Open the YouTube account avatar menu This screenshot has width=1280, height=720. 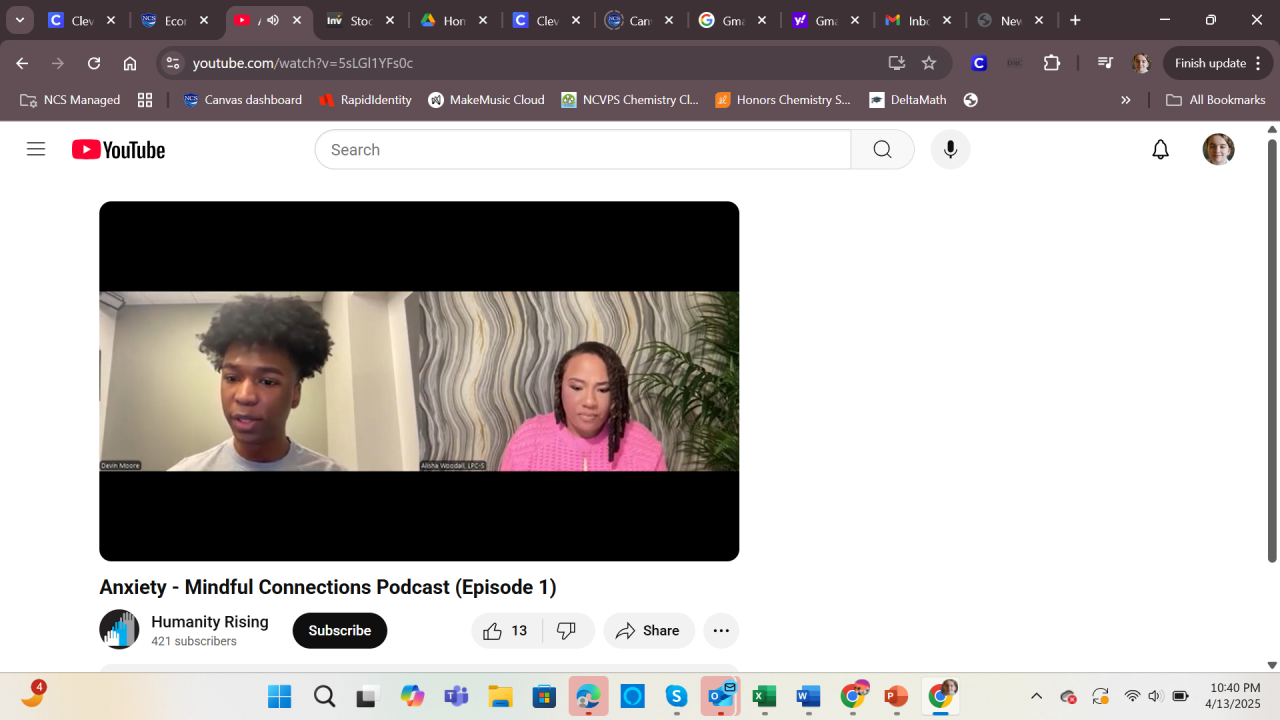point(1218,149)
